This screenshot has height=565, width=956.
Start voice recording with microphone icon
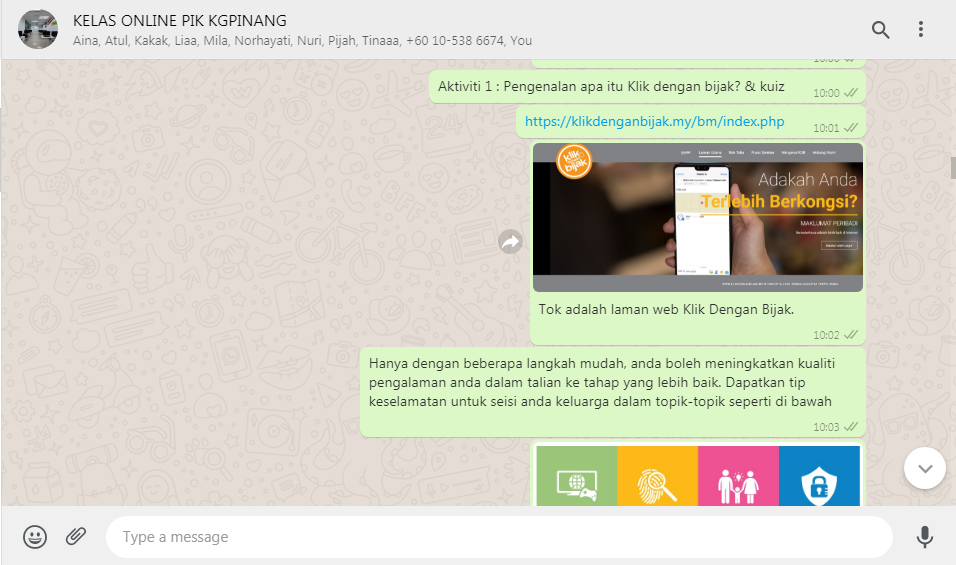[925, 537]
